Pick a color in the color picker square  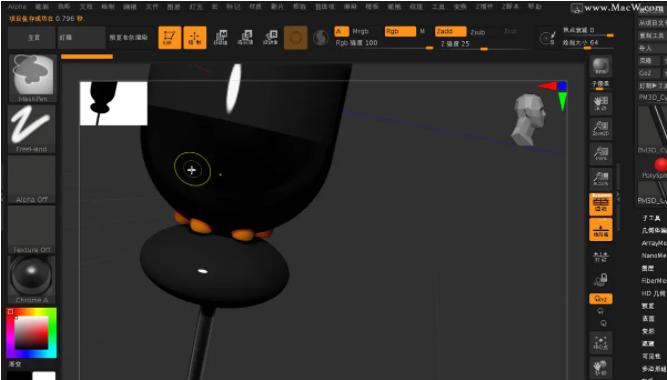click(31, 333)
